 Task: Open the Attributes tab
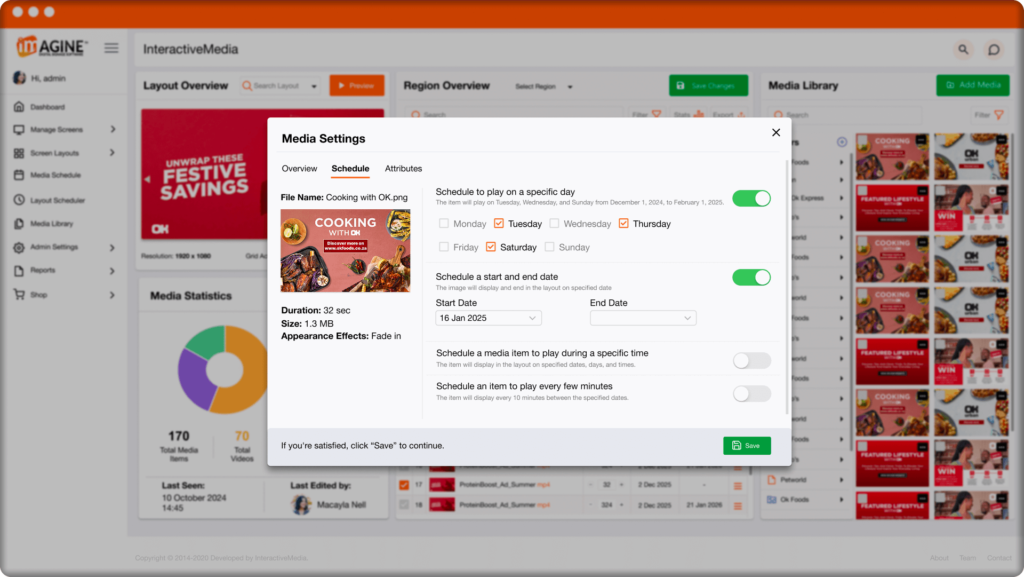[x=403, y=168]
